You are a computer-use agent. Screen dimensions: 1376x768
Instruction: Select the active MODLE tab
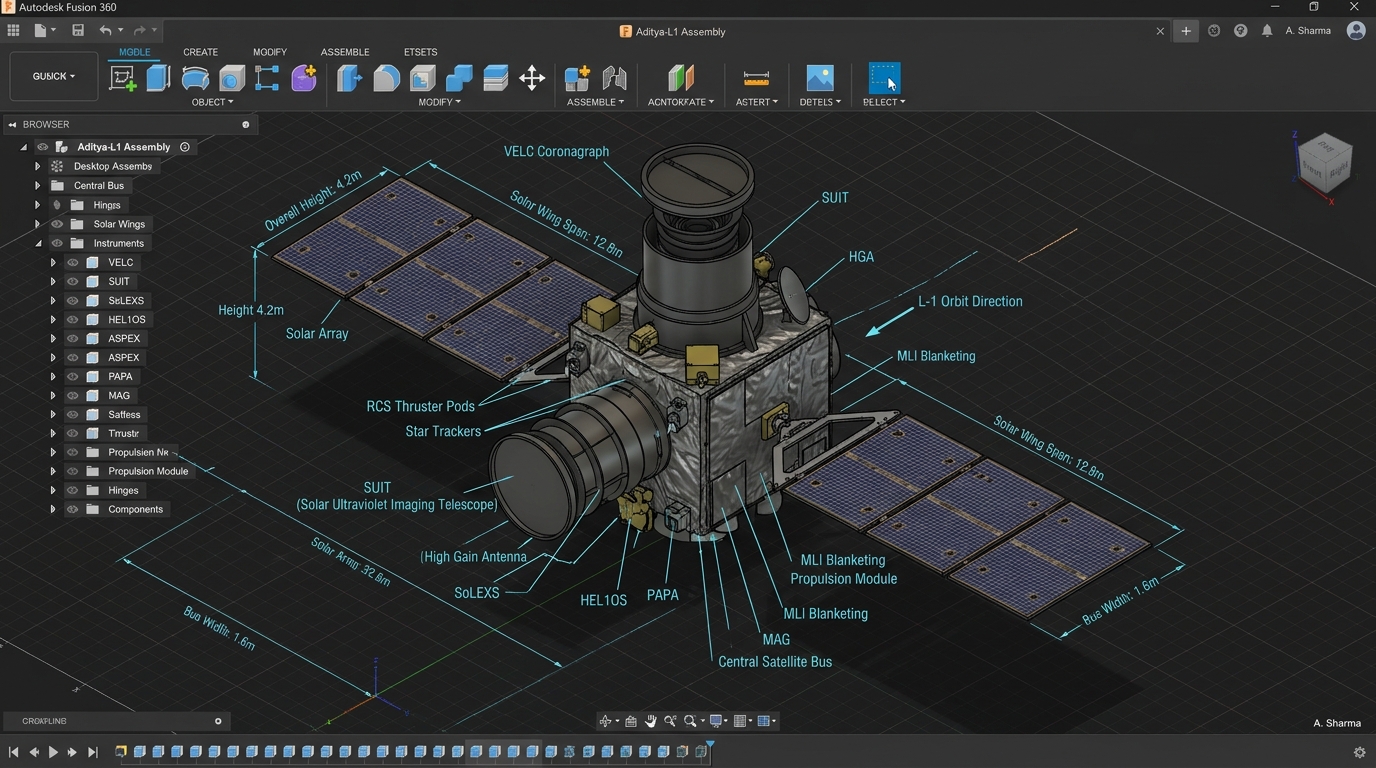[x=134, y=52]
